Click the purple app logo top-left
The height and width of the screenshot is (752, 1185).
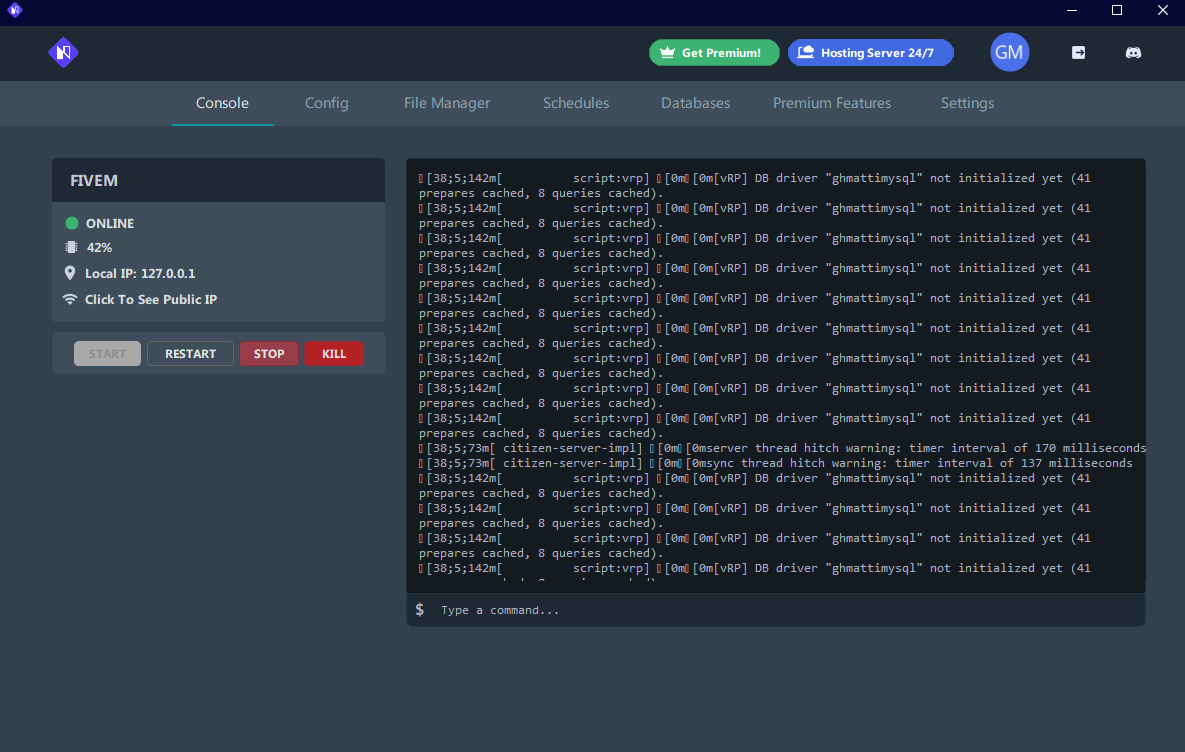(x=63, y=52)
